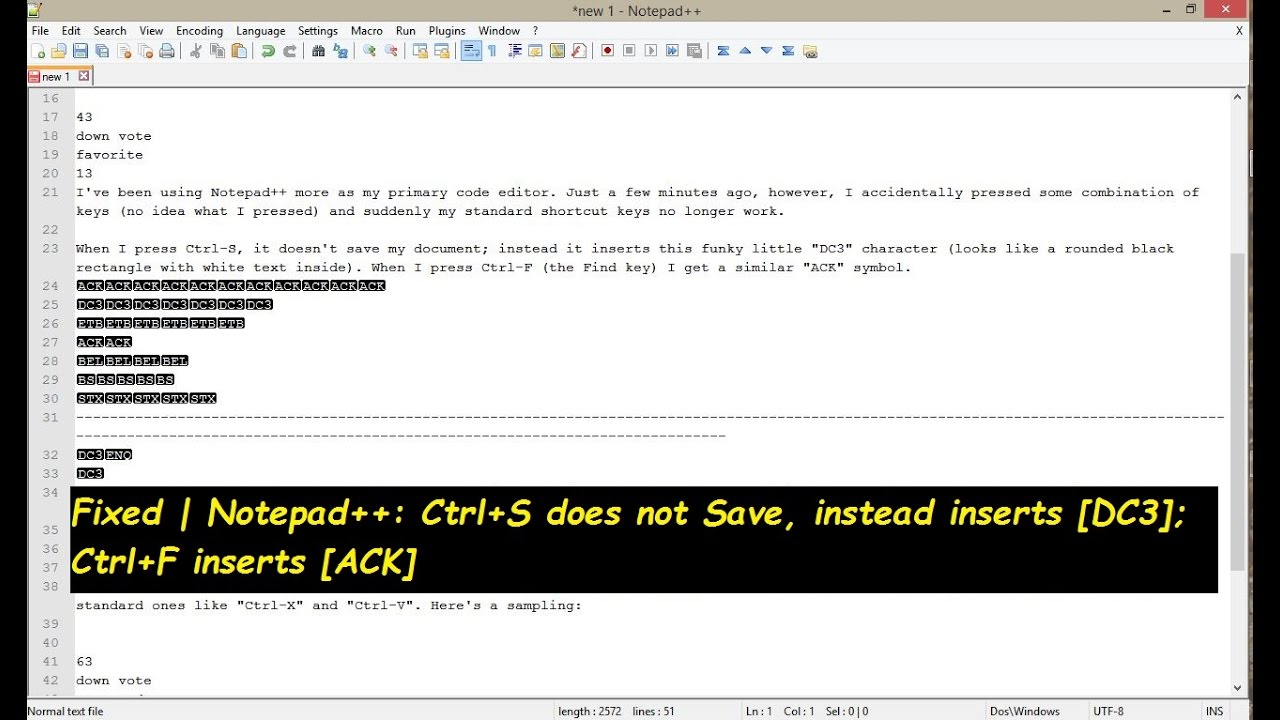
Task: Click the editor vertical scrollbar thumb
Action: [x=1237, y=410]
